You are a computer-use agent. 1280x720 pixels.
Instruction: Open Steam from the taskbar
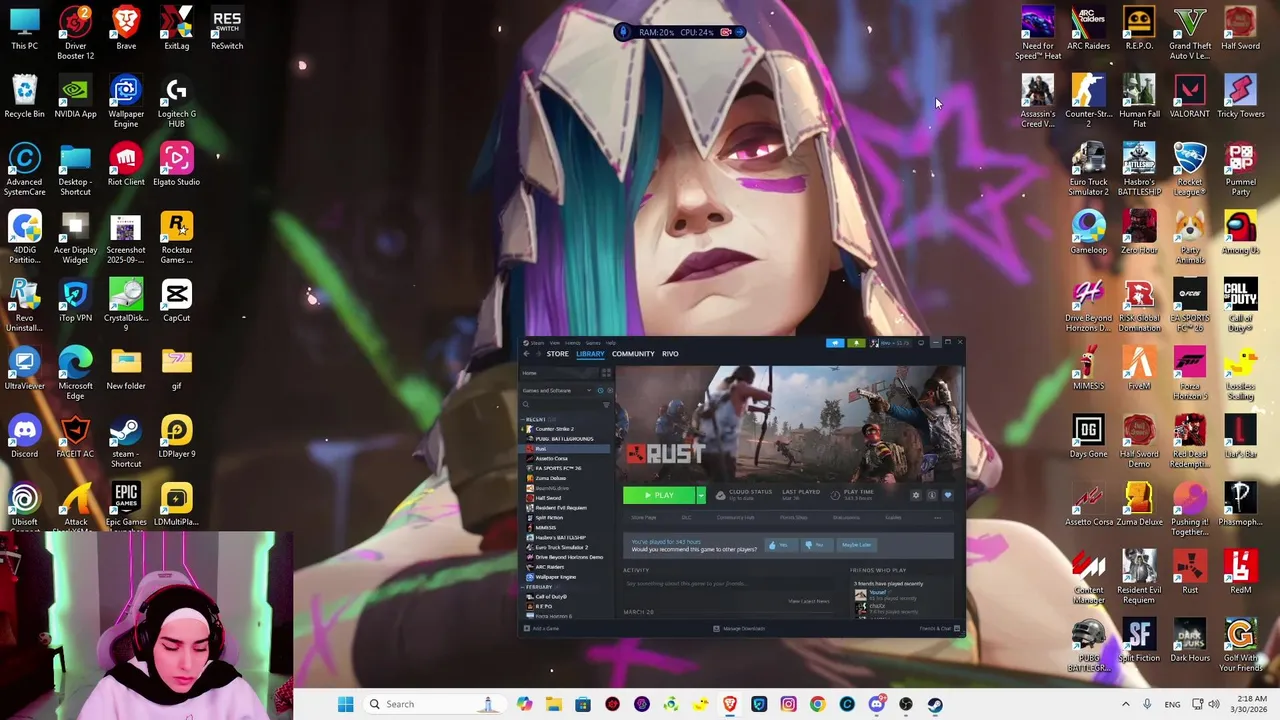point(935,704)
